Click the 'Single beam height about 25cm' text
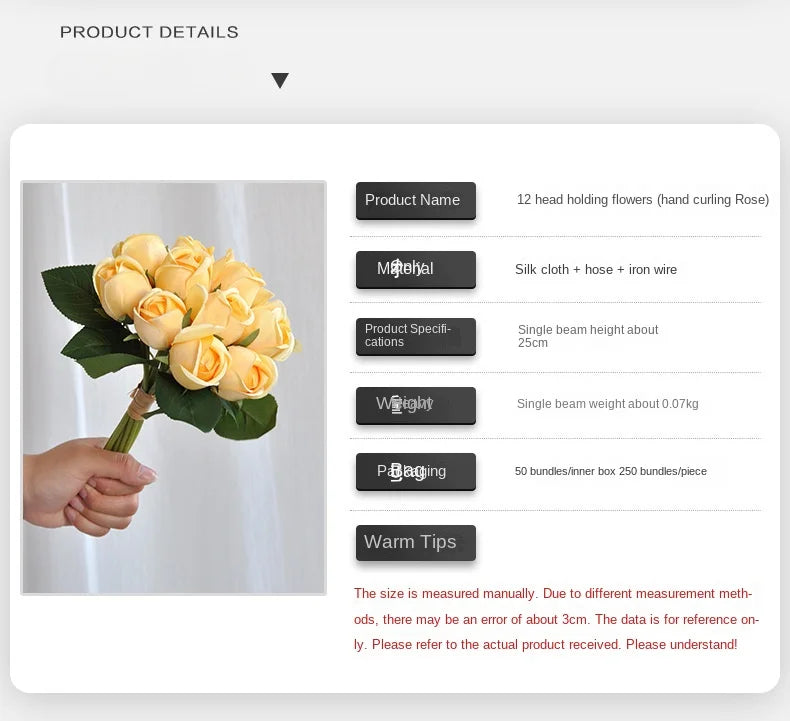Screen dimensions: 790x721 [x=588, y=336]
